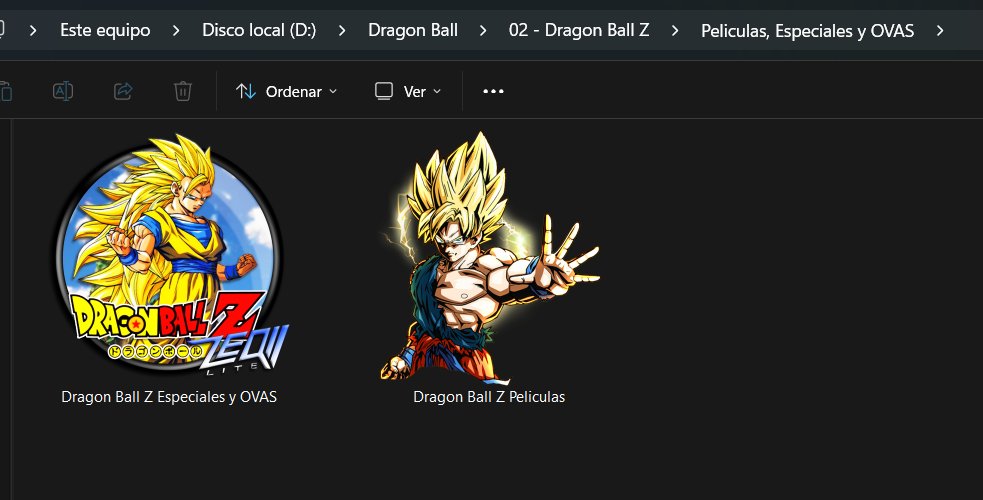
Task: Expand chevron after Disco local (D:)
Action: [x=342, y=30]
